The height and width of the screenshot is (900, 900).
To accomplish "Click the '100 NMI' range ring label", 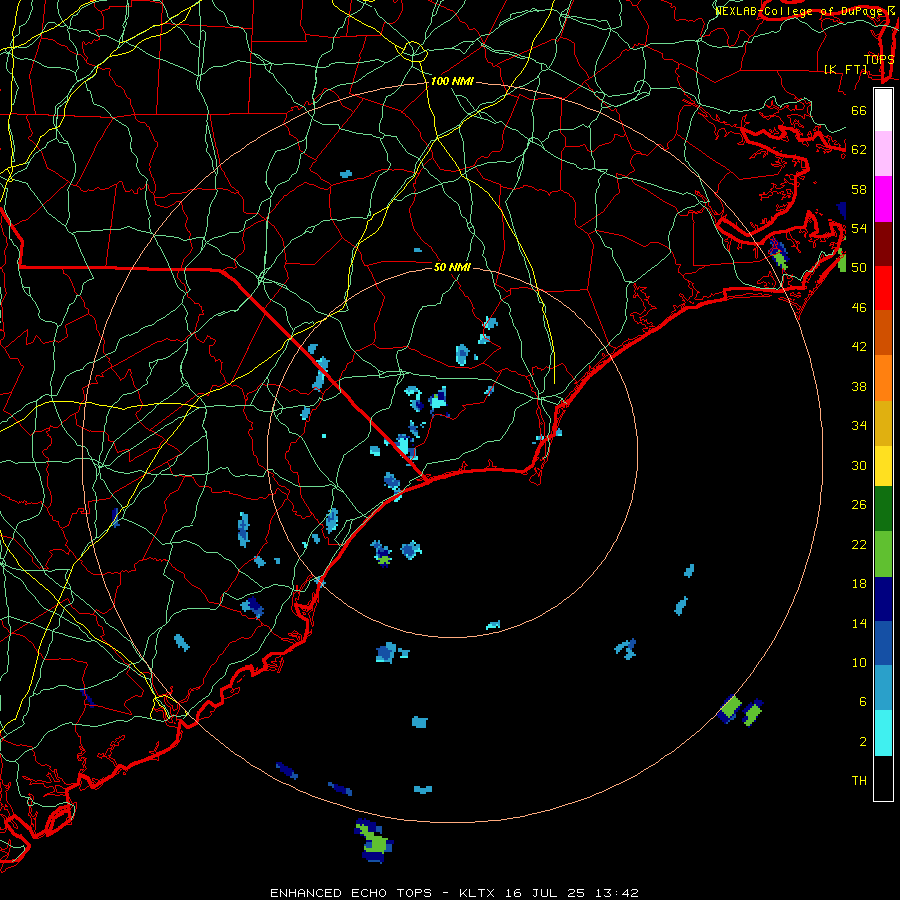I will [x=452, y=82].
